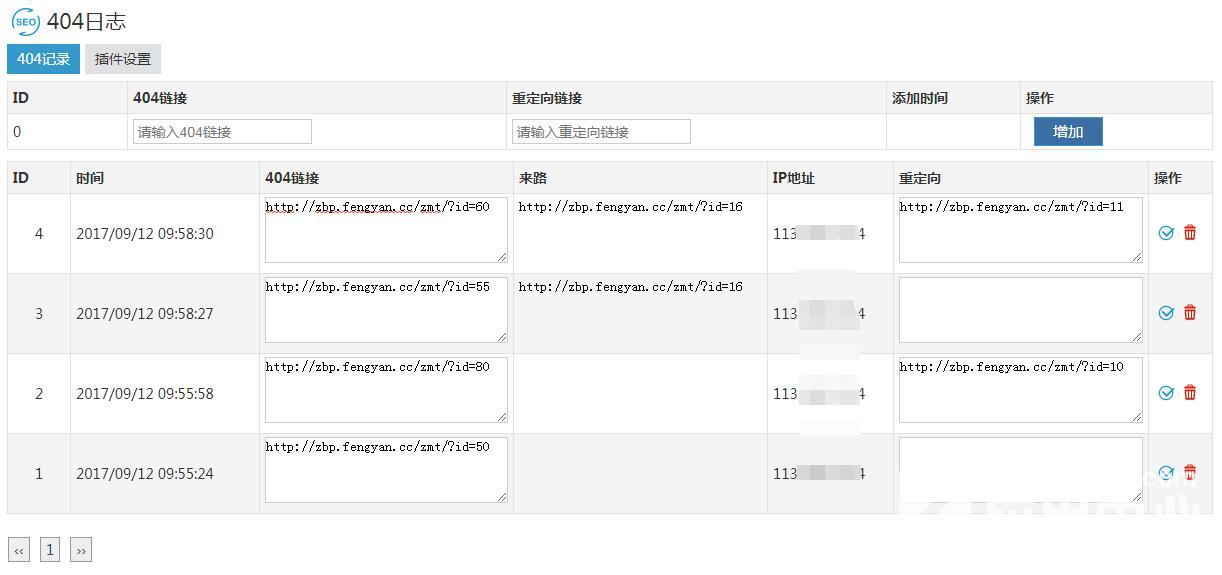Delete record 3 with the trash icon
This screenshot has height=575, width=1222.
1190,313
